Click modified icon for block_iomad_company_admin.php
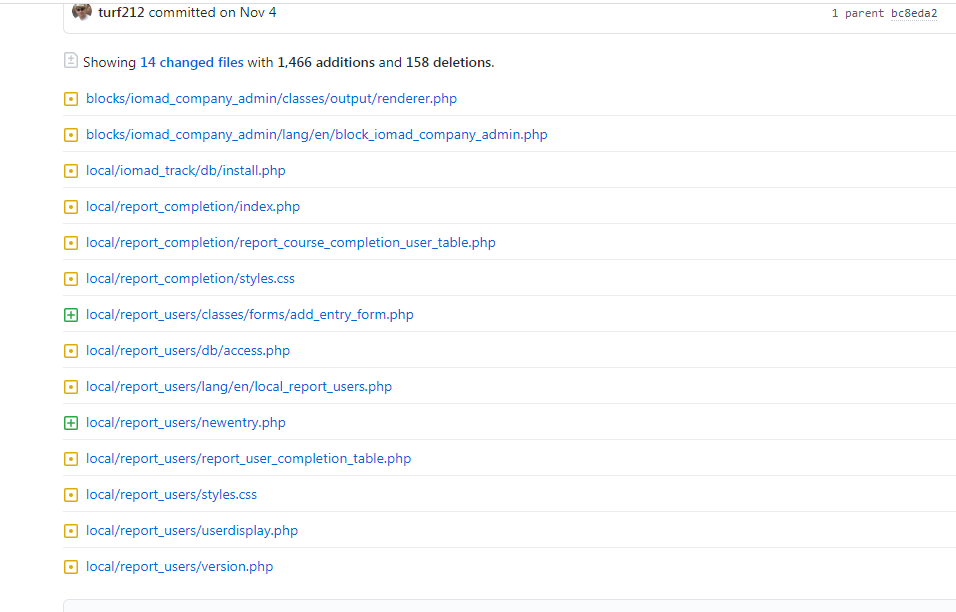 (71, 135)
